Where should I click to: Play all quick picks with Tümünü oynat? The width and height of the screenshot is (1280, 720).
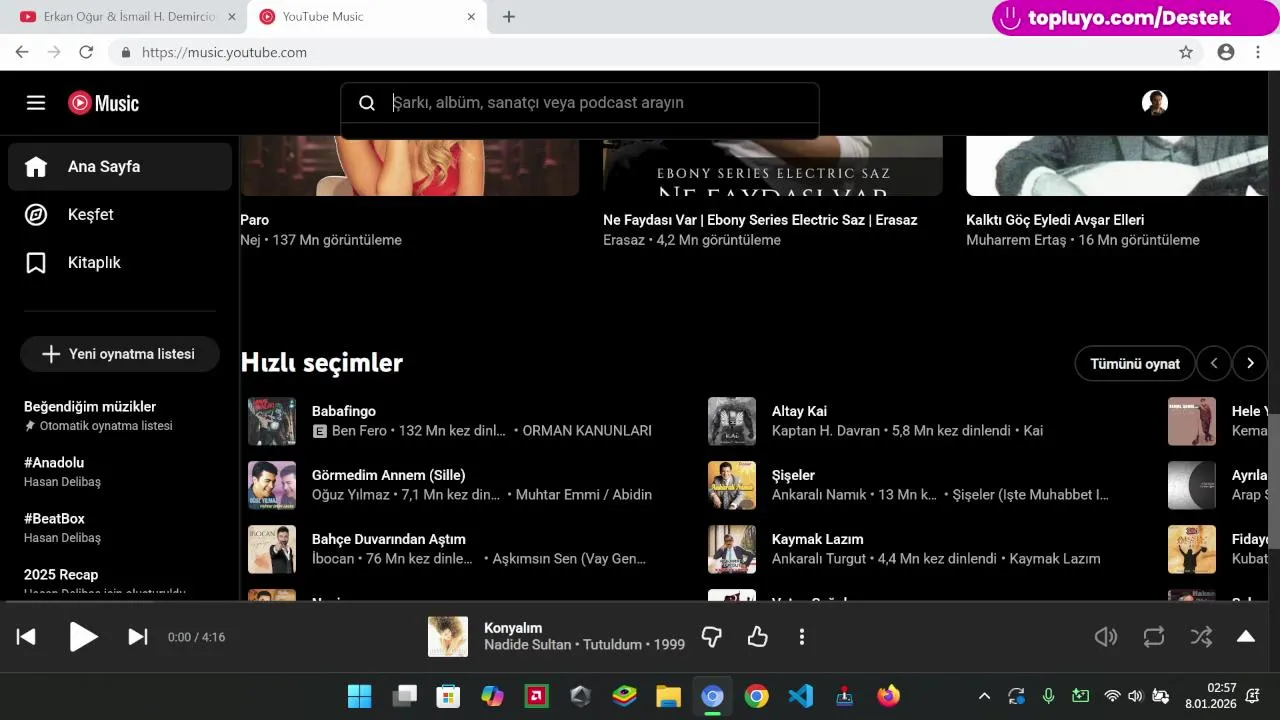click(1135, 364)
